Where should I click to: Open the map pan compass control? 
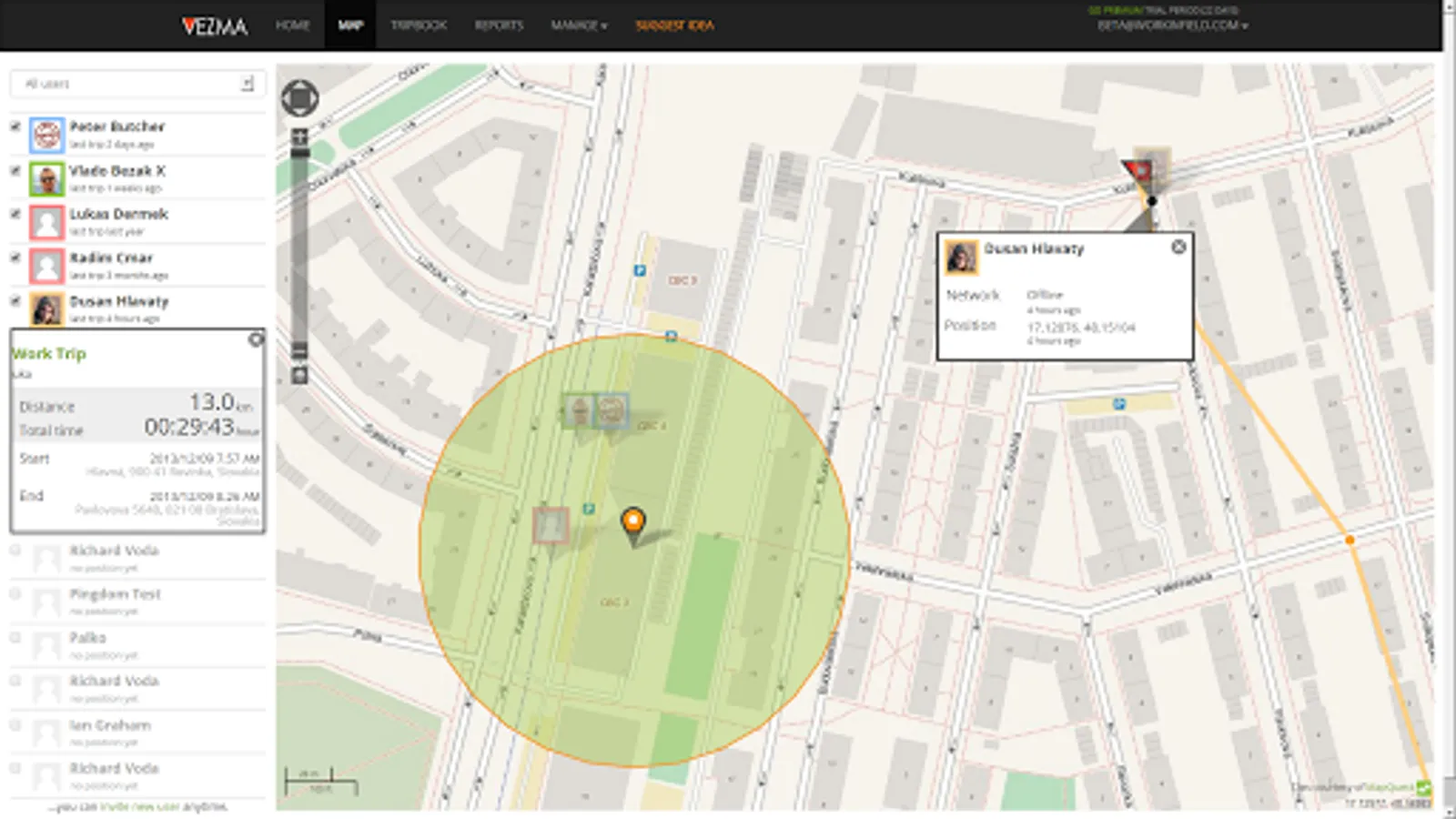pyautogui.click(x=299, y=98)
